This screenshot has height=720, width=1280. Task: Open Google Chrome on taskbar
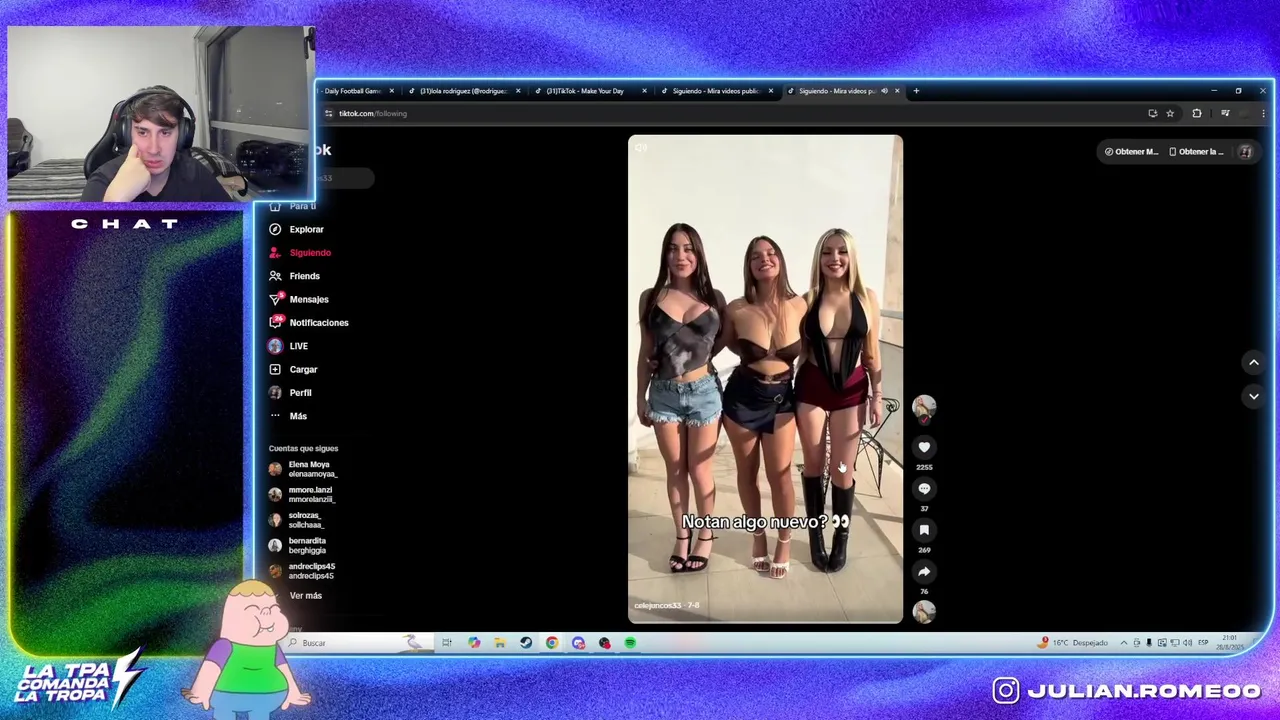coord(552,643)
